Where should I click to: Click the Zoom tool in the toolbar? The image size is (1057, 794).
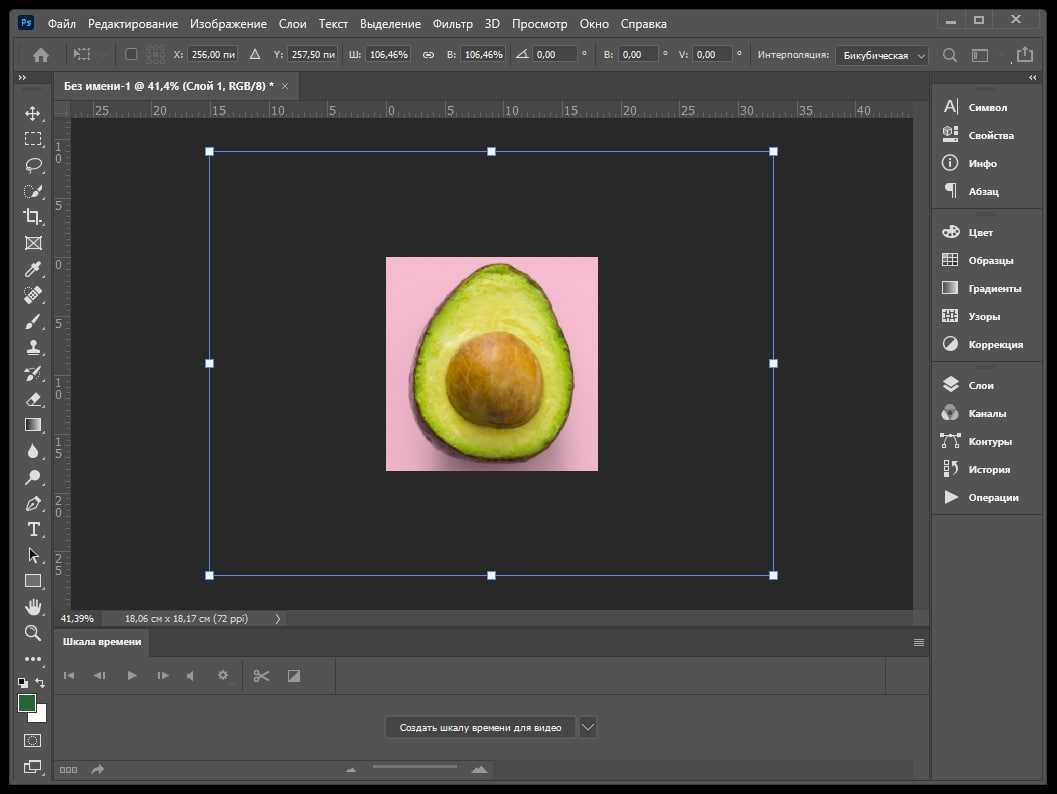(x=33, y=633)
